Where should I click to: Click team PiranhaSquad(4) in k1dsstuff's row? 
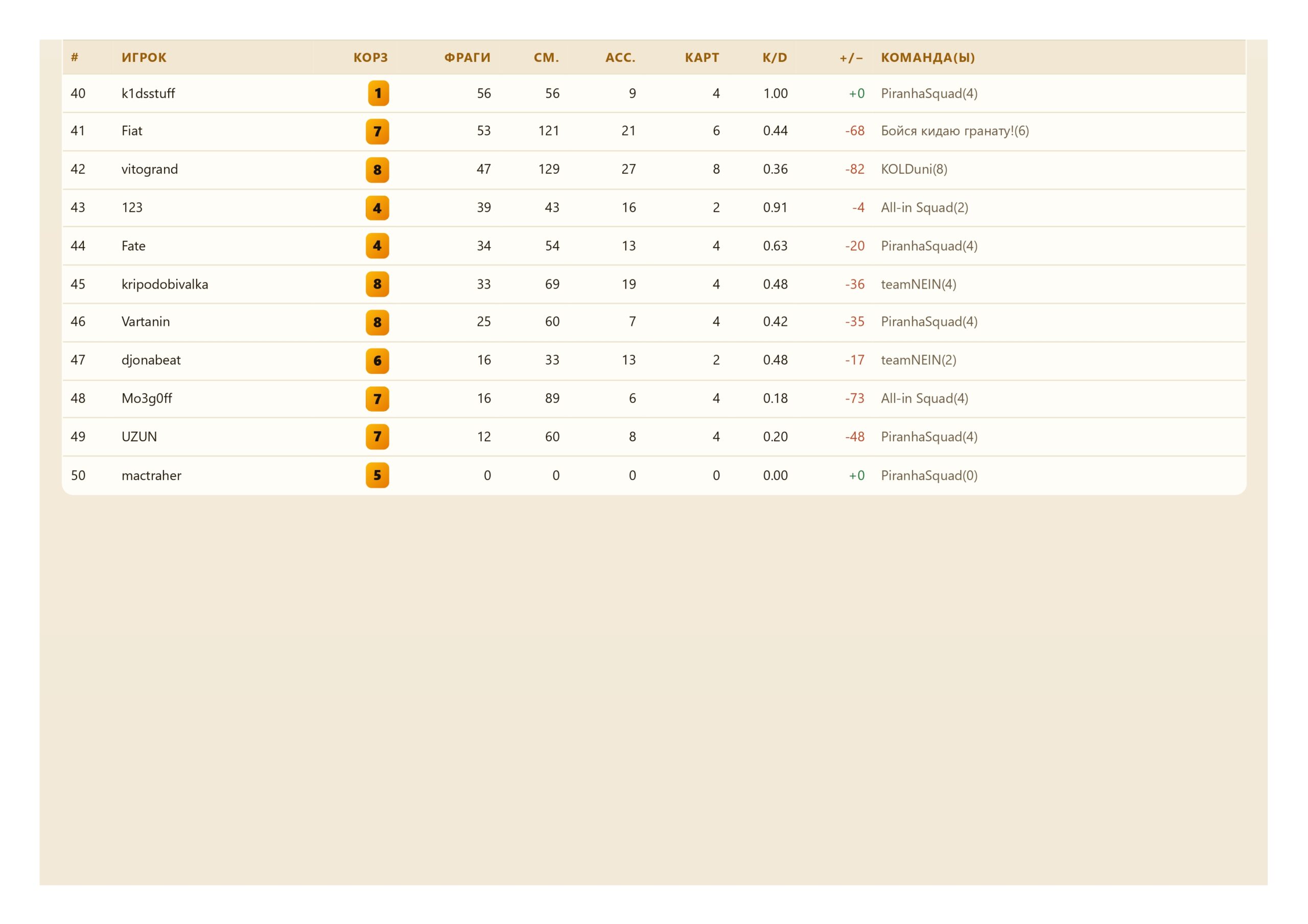(929, 93)
